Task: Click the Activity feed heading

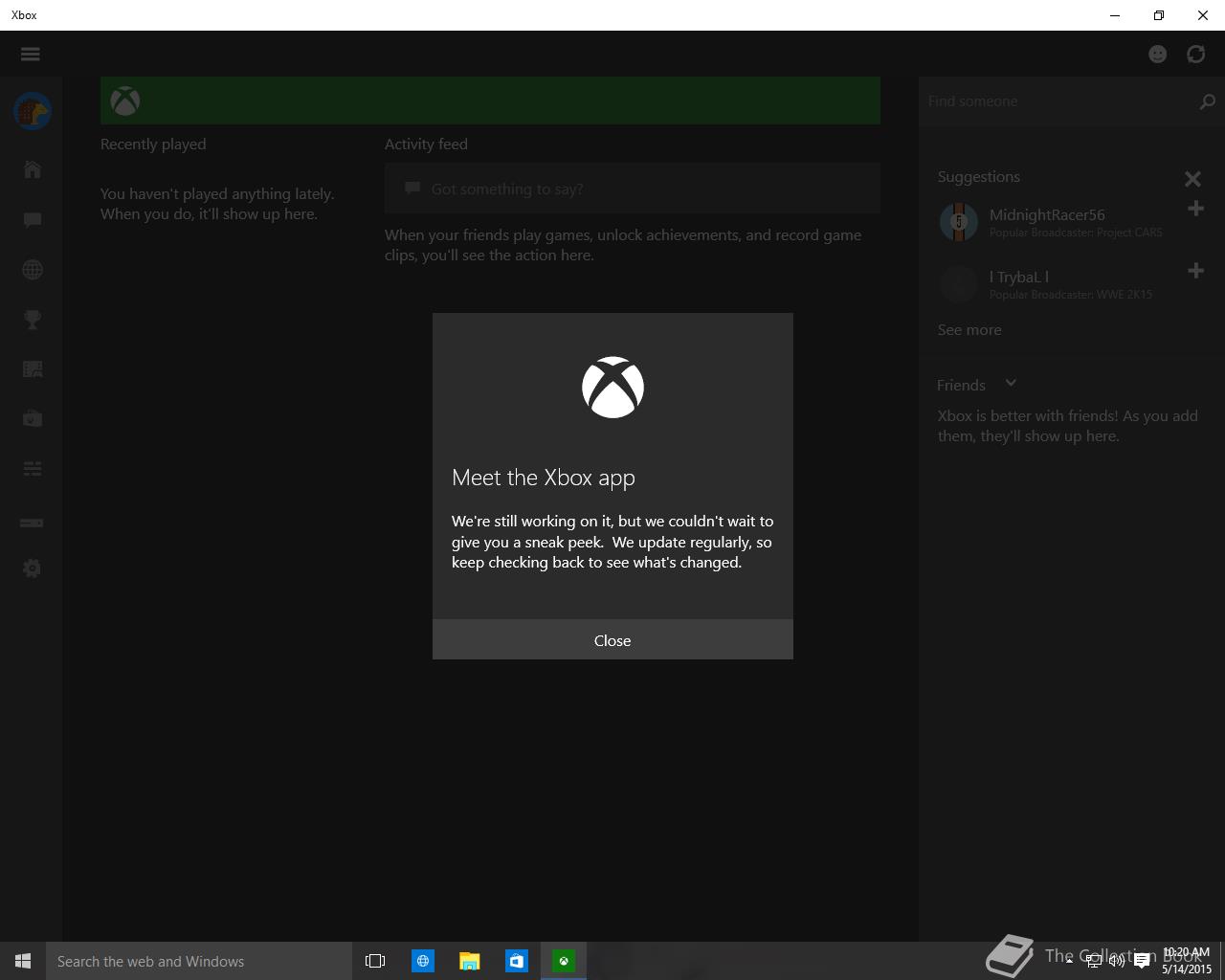Action: tap(426, 144)
